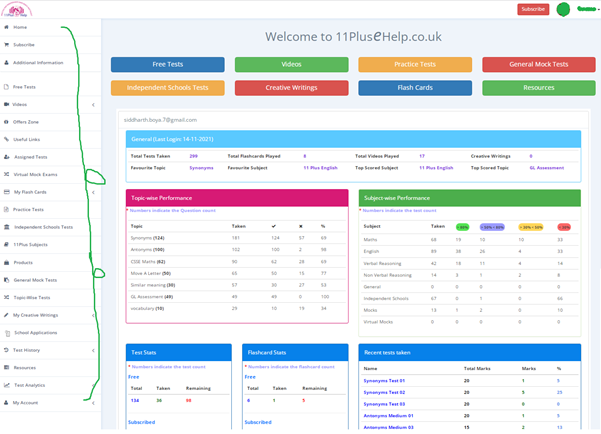Click the Additional Information person icon
The image size is (601, 434).
click(x=6, y=62)
